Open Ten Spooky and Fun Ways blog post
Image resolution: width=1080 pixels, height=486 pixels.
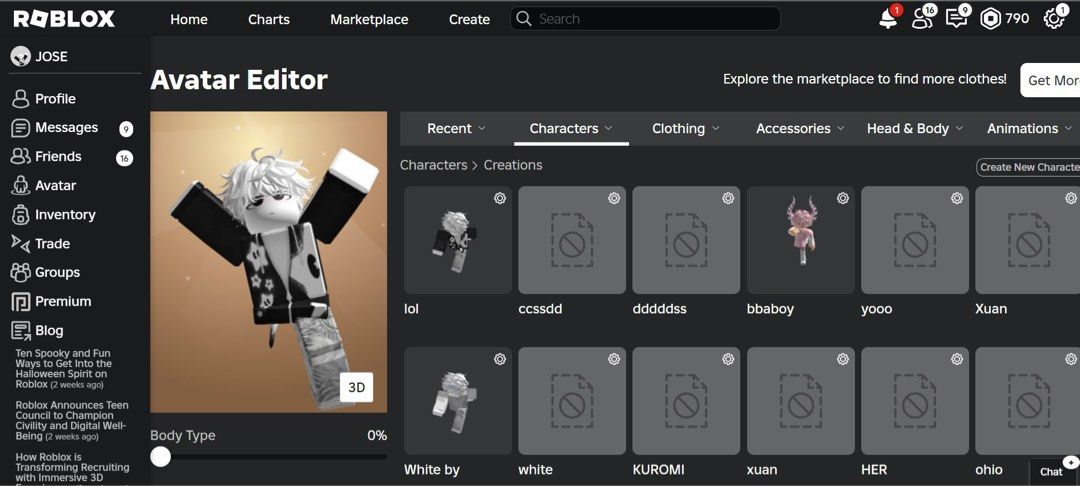[63, 368]
